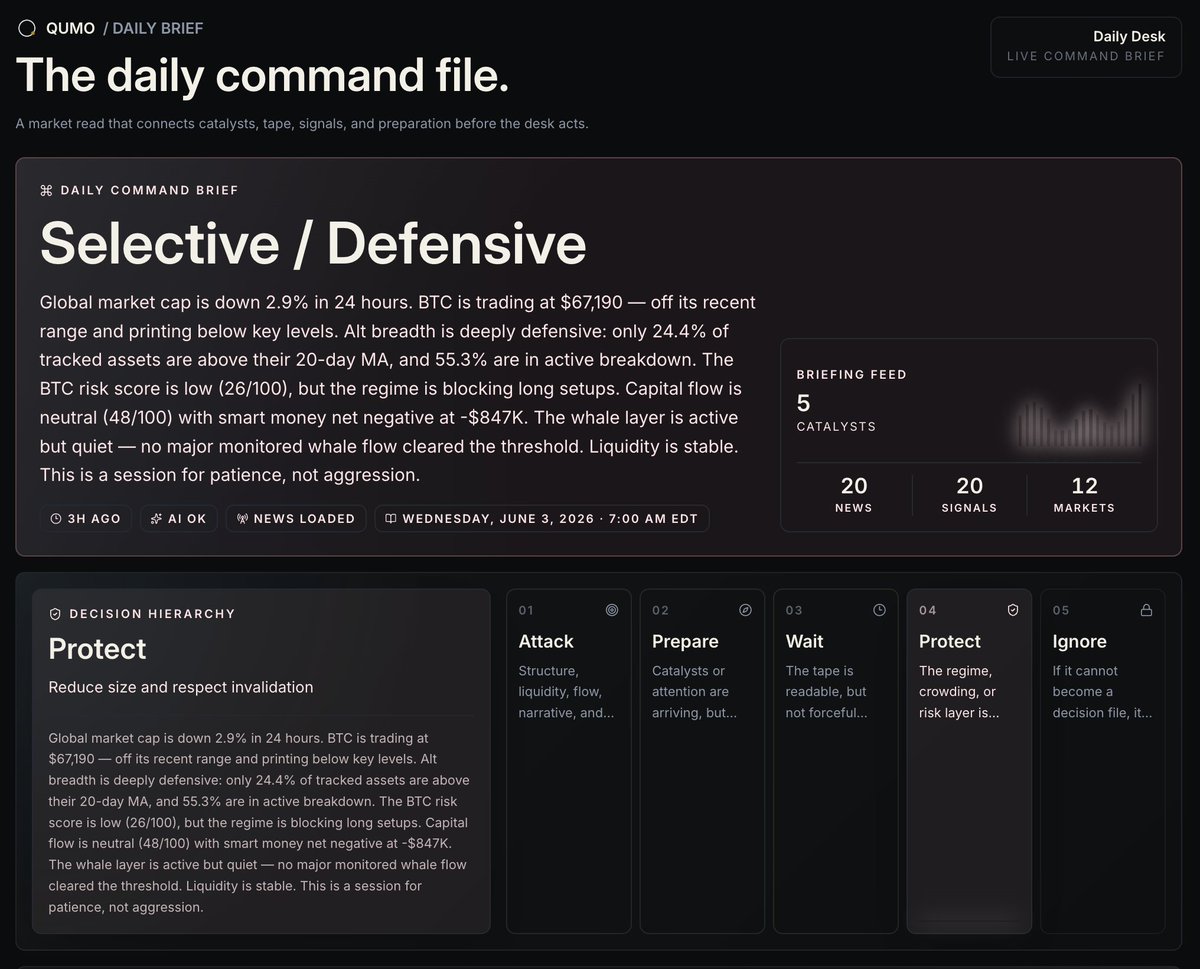Click the clock icon on Wait card
Image resolution: width=1200 pixels, height=969 pixels.
pos(879,610)
